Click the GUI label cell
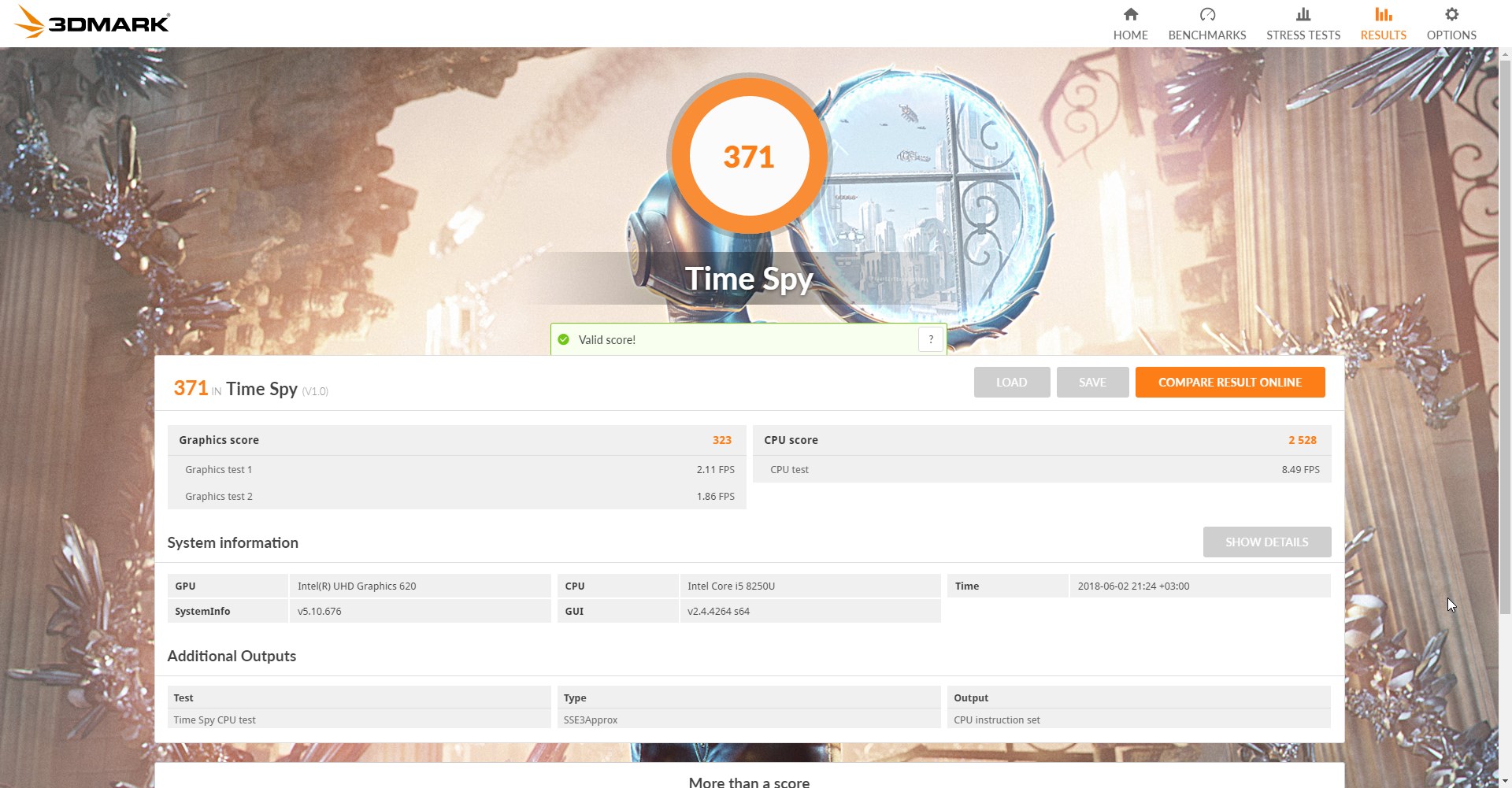Image resolution: width=1512 pixels, height=788 pixels. (x=618, y=612)
